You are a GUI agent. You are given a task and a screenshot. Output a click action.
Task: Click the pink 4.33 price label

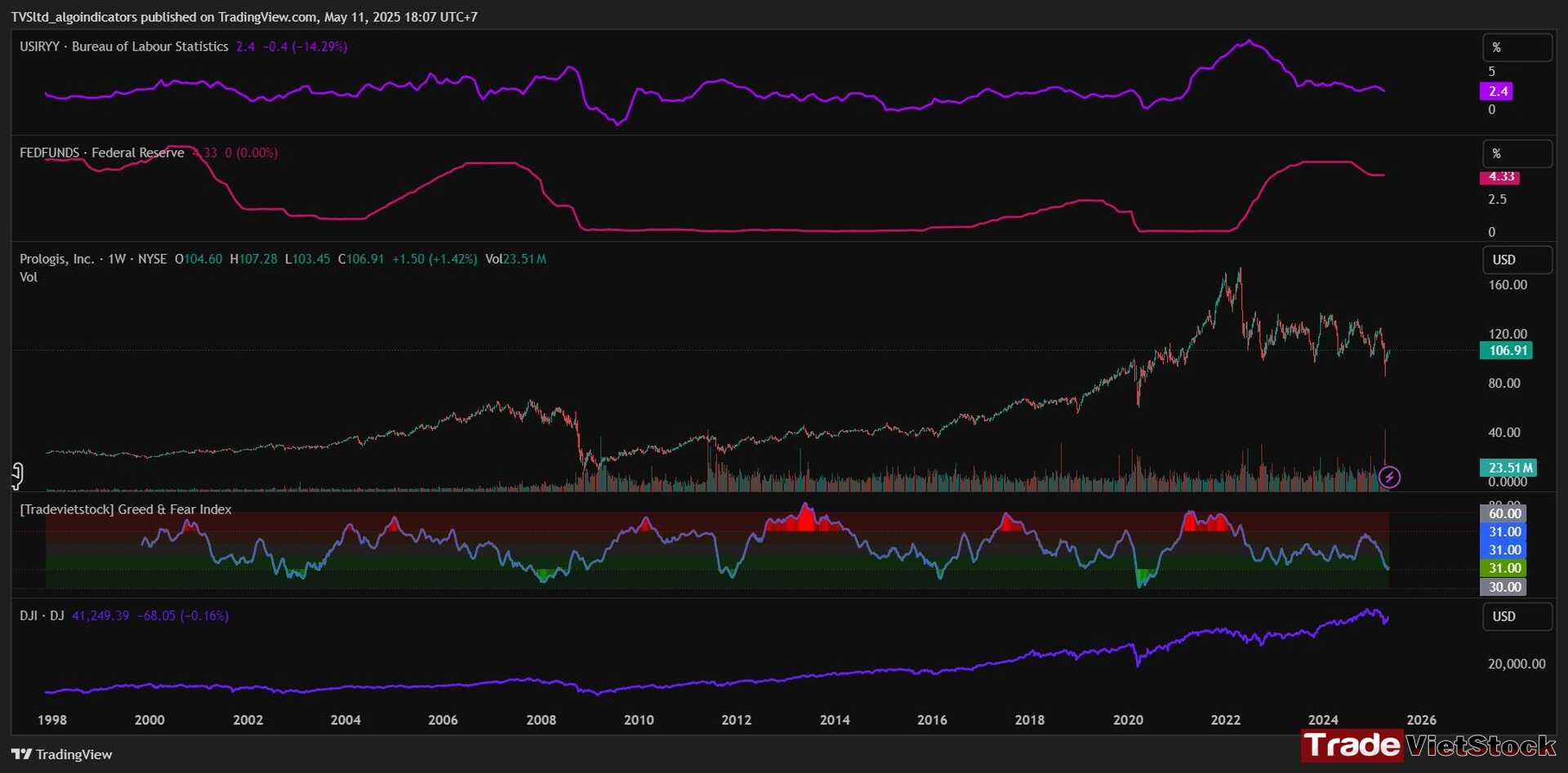1500,177
